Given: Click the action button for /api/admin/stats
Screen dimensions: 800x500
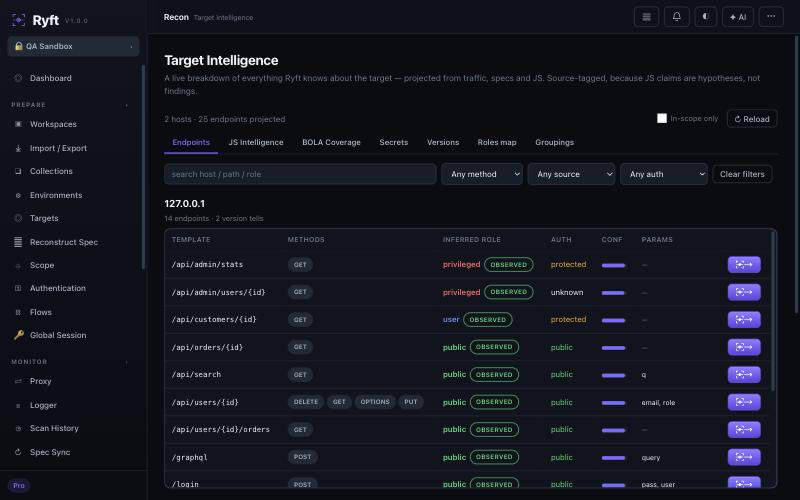Looking at the screenshot, I should [744, 264].
